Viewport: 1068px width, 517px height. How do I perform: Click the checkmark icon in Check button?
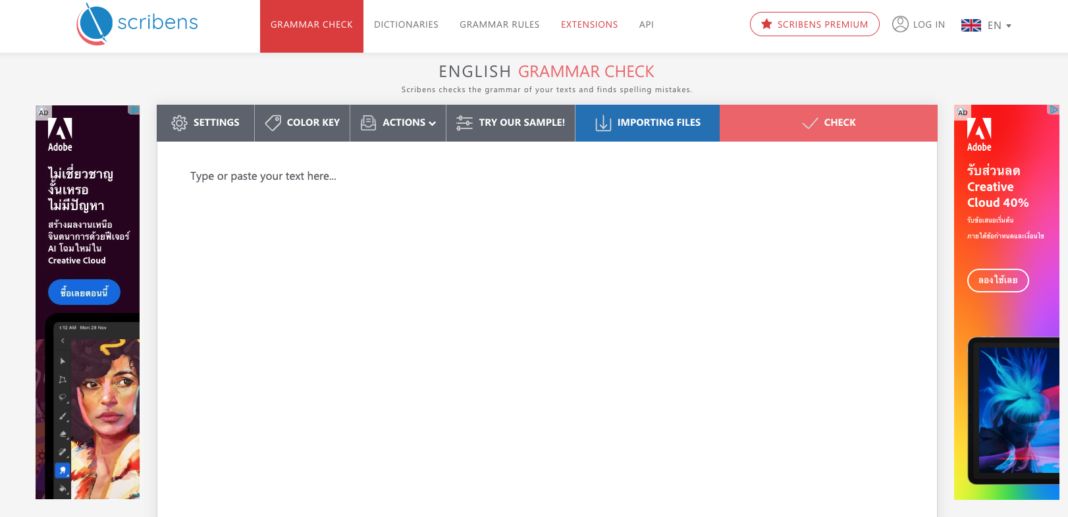810,123
